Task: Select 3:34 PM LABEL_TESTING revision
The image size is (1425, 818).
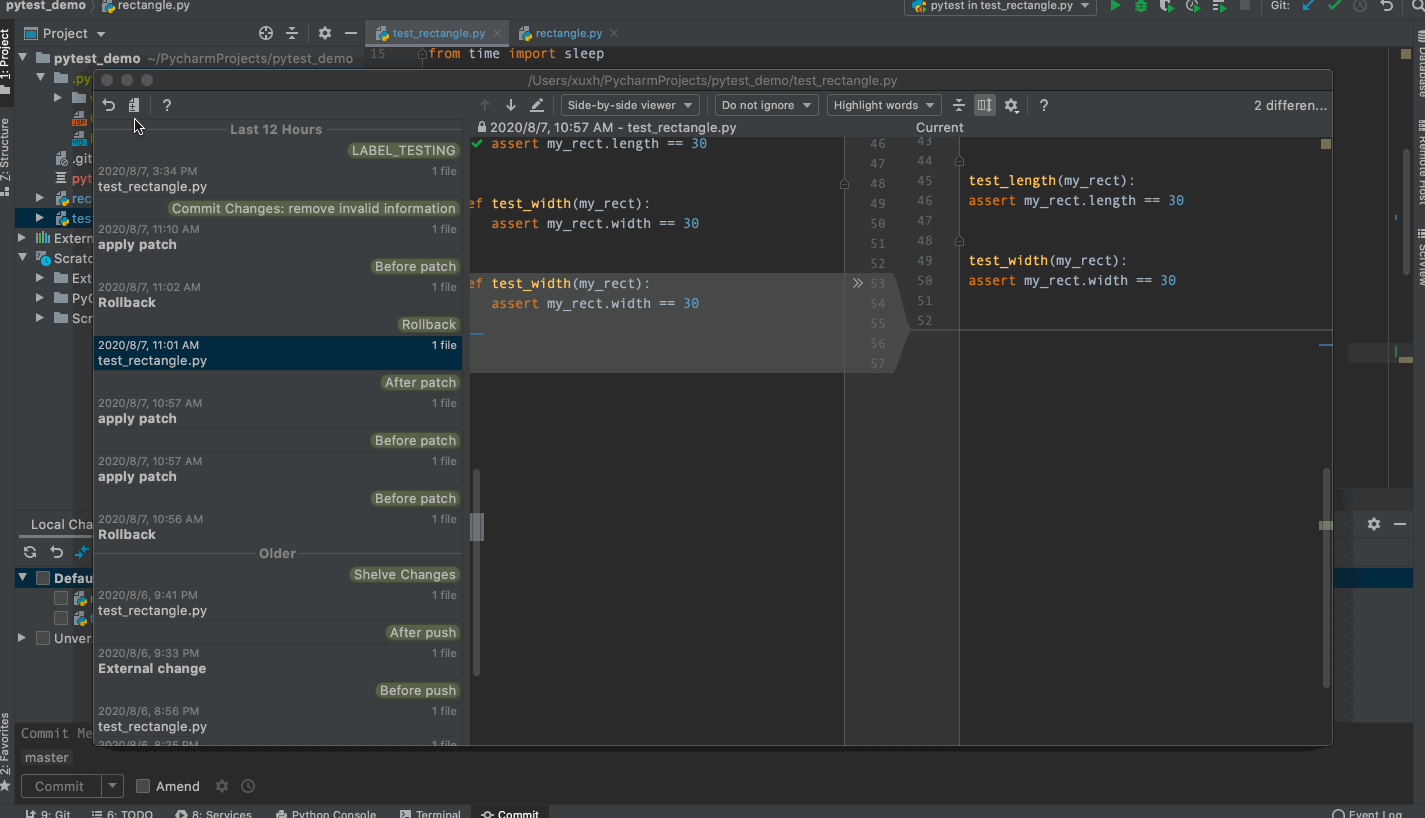Action: point(278,178)
